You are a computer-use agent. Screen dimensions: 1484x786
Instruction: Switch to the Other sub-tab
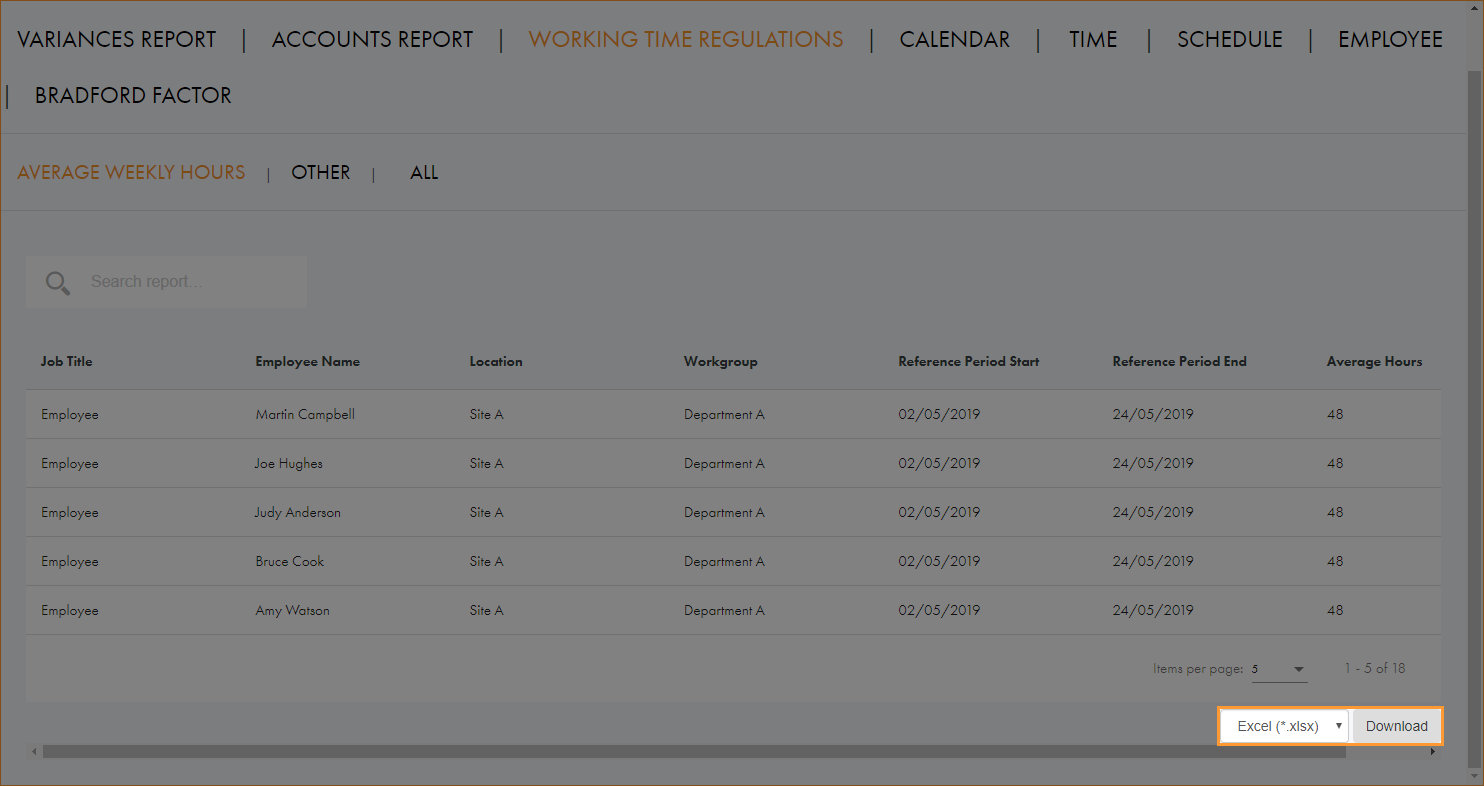coord(320,173)
